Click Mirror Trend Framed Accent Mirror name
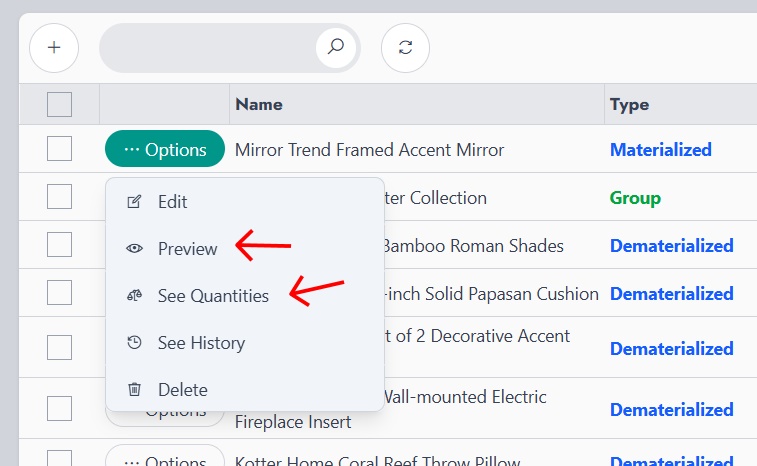 (369, 150)
